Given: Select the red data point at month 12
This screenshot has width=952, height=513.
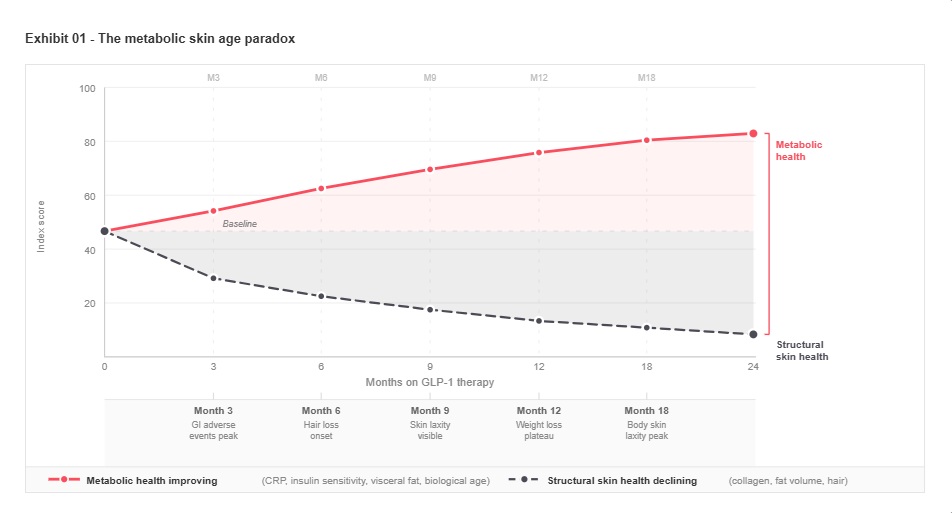Looking at the screenshot, I should pos(538,152).
